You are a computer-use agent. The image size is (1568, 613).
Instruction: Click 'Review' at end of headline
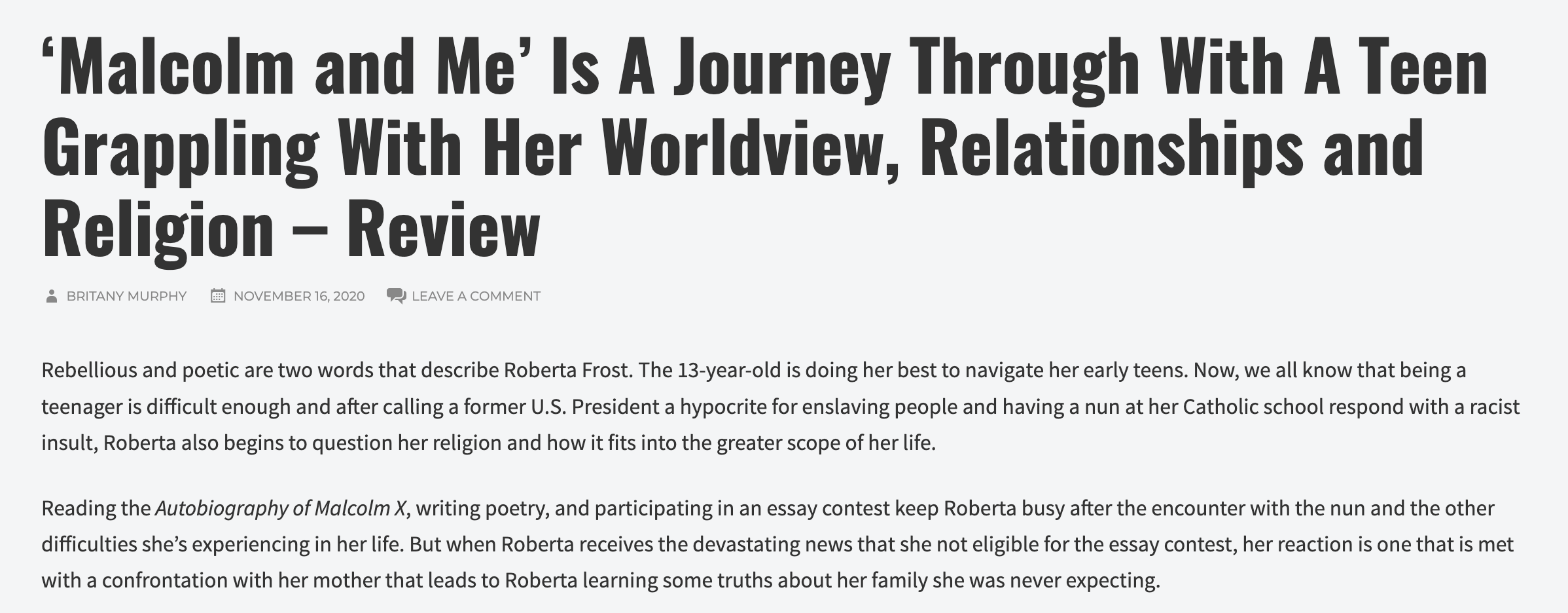[x=443, y=229]
